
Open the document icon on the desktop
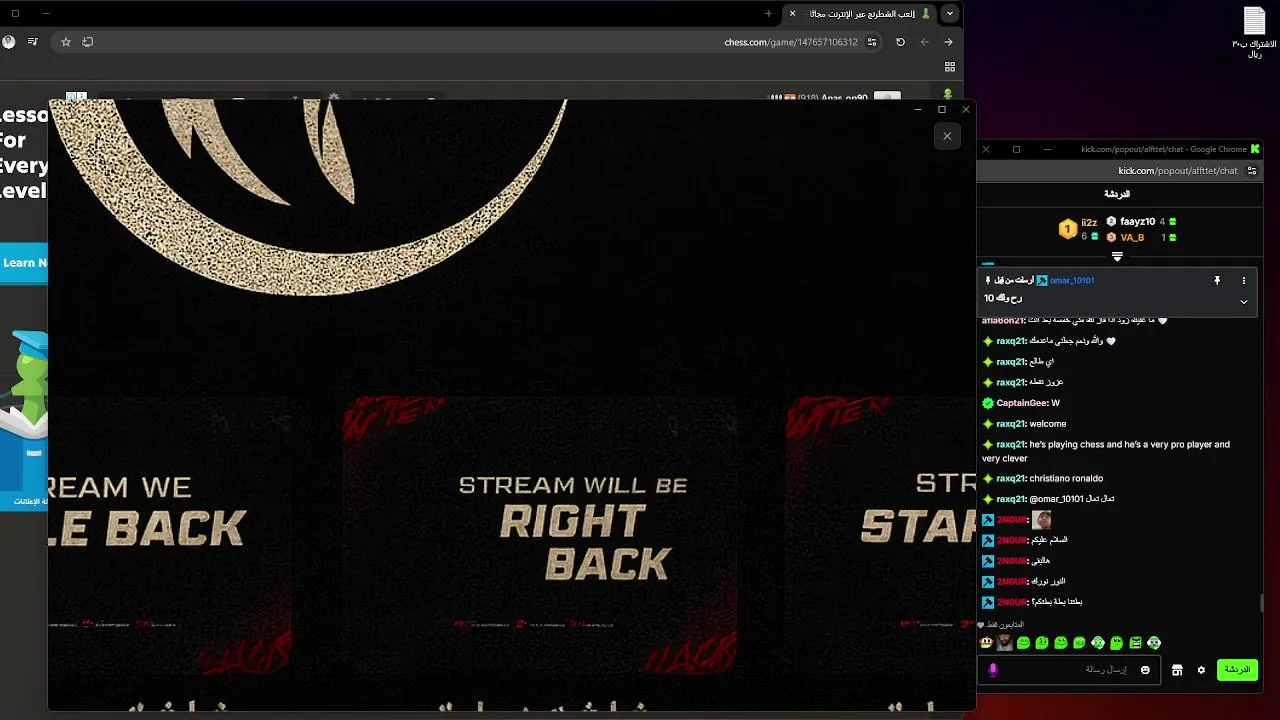[1254, 21]
